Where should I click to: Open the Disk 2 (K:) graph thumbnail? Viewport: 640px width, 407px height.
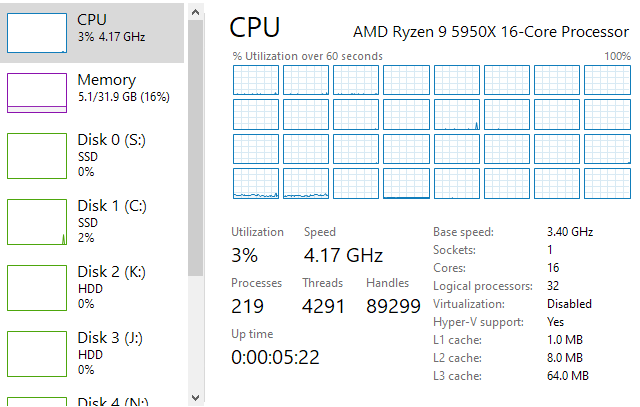pyautogui.click(x=36, y=287)
